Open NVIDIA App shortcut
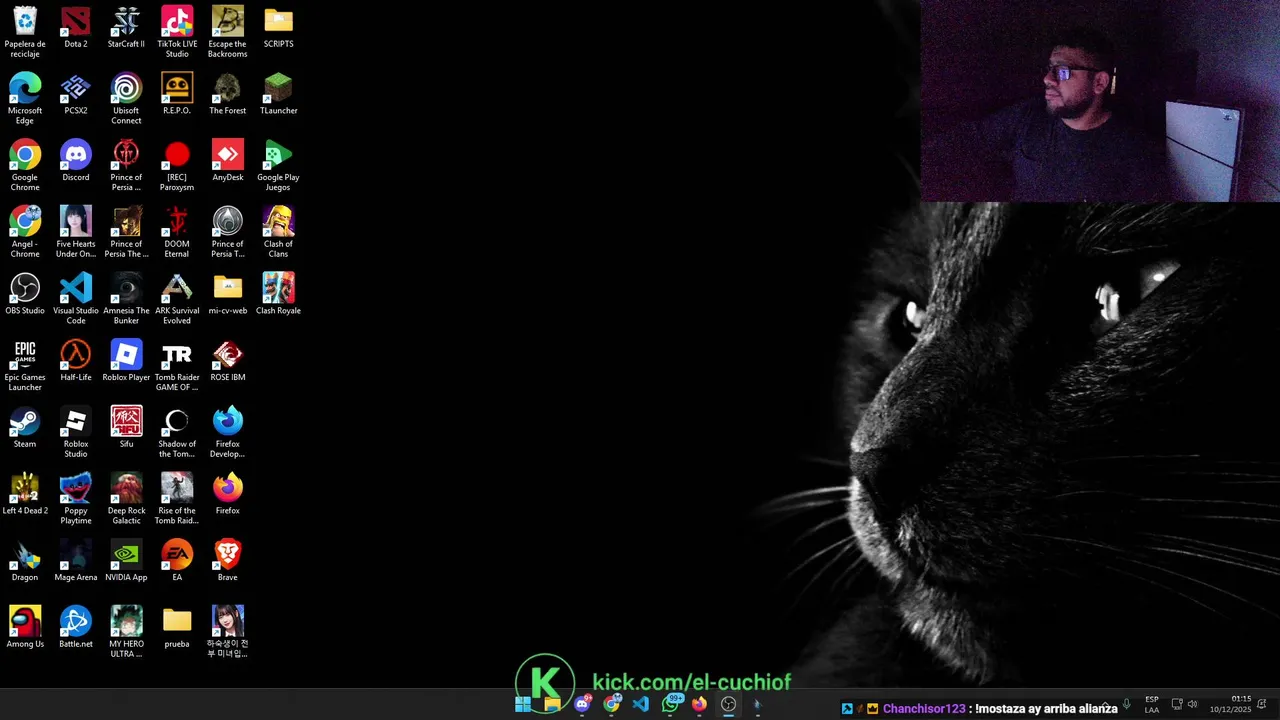1280x720 pixels. pos(126,561)
